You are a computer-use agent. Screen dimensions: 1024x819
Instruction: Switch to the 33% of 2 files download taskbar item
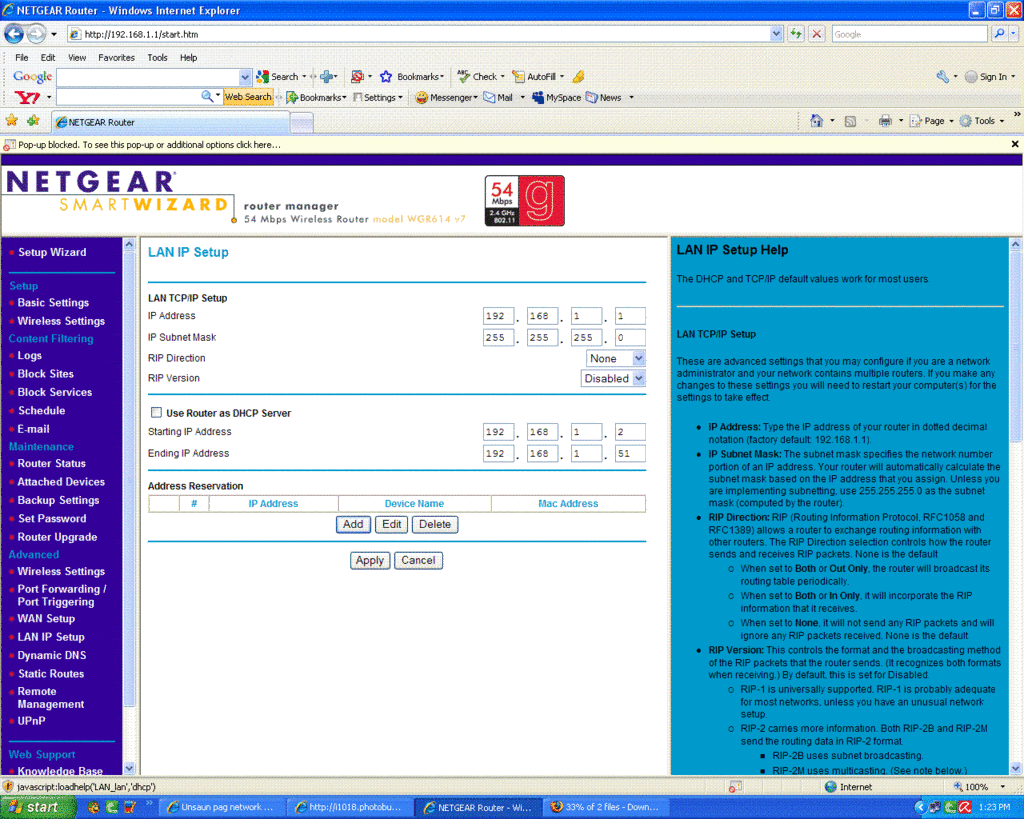click(605, 808)
